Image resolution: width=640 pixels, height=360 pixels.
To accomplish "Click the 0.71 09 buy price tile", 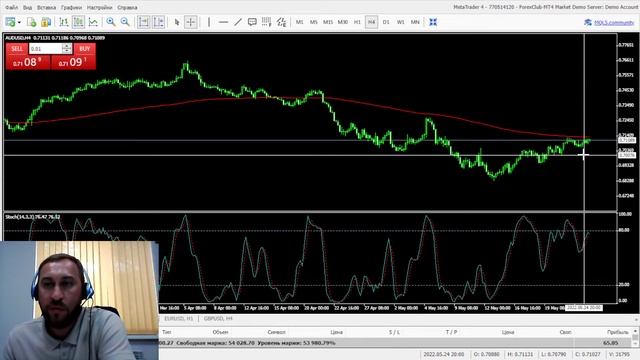I will pos(73,62).
